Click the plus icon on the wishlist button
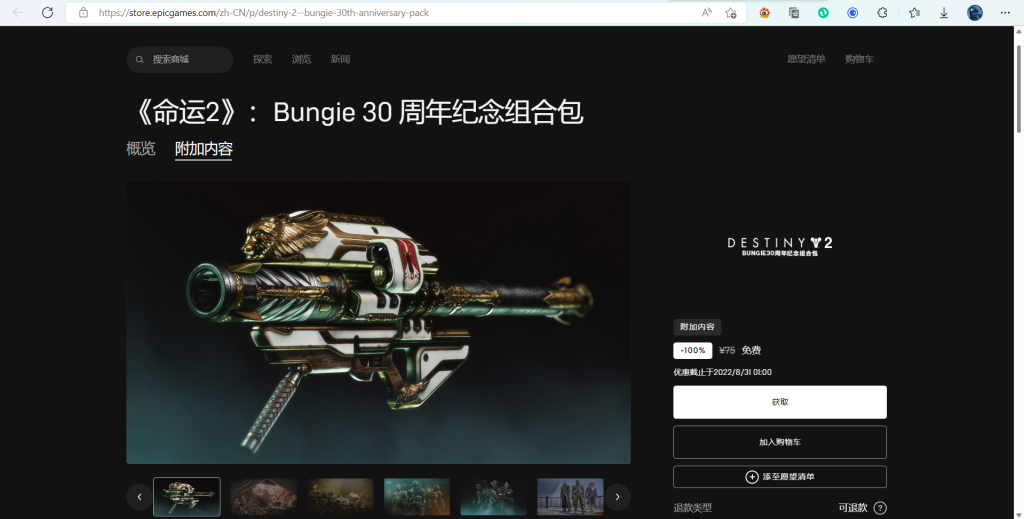Viewport: 1024px width, 519px height. 752,477
